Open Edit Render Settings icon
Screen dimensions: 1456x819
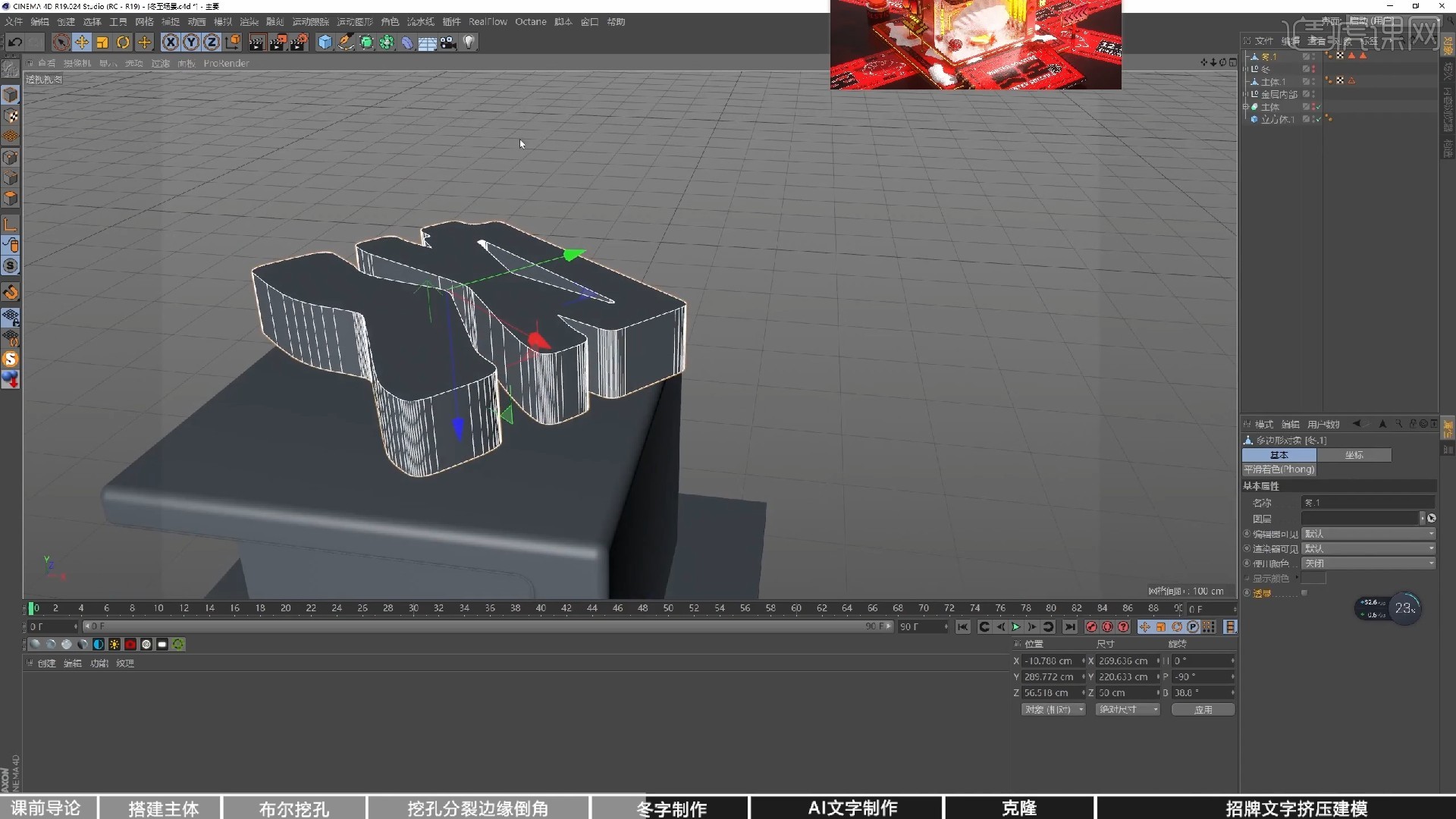coord(300,42)
